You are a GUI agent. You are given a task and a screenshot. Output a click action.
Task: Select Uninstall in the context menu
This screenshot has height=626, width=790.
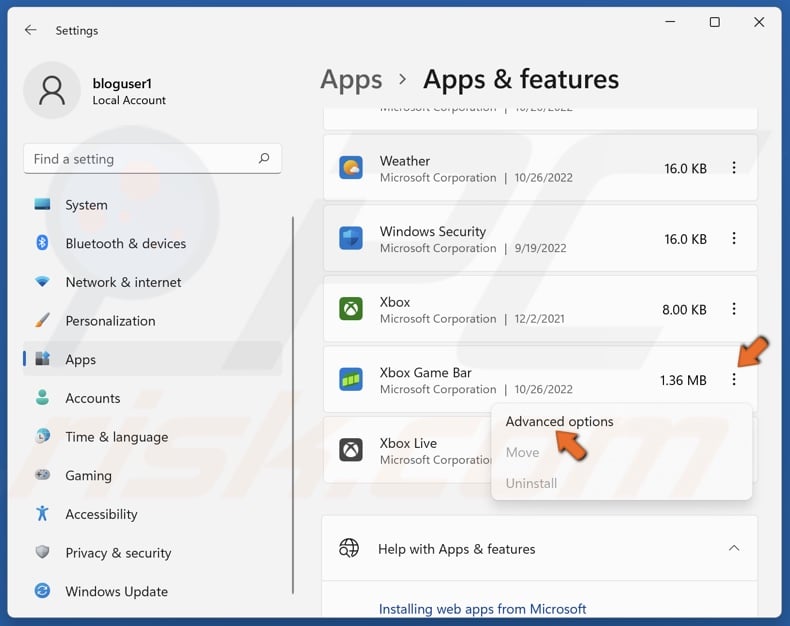[x=531, y=484]
